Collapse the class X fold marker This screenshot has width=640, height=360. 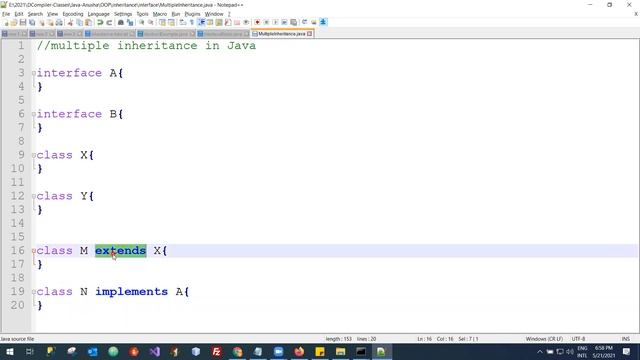[x=34, y=156]
